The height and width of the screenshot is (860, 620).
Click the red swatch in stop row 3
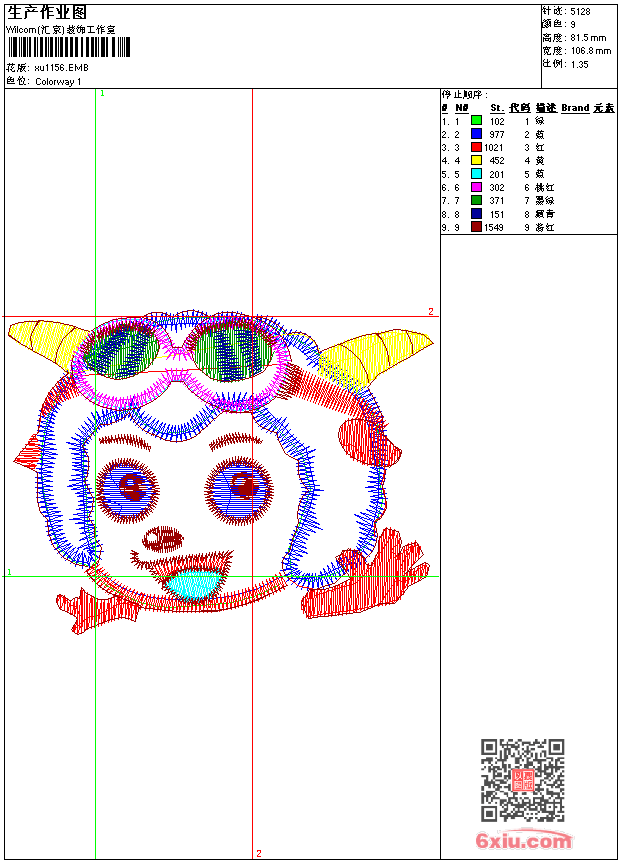click(x=476, y=147)
